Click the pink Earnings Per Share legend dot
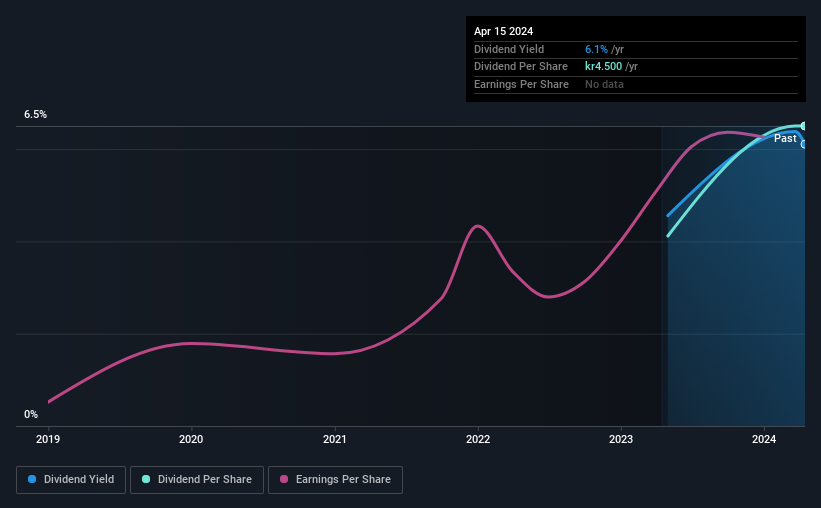 click(284, 480)
